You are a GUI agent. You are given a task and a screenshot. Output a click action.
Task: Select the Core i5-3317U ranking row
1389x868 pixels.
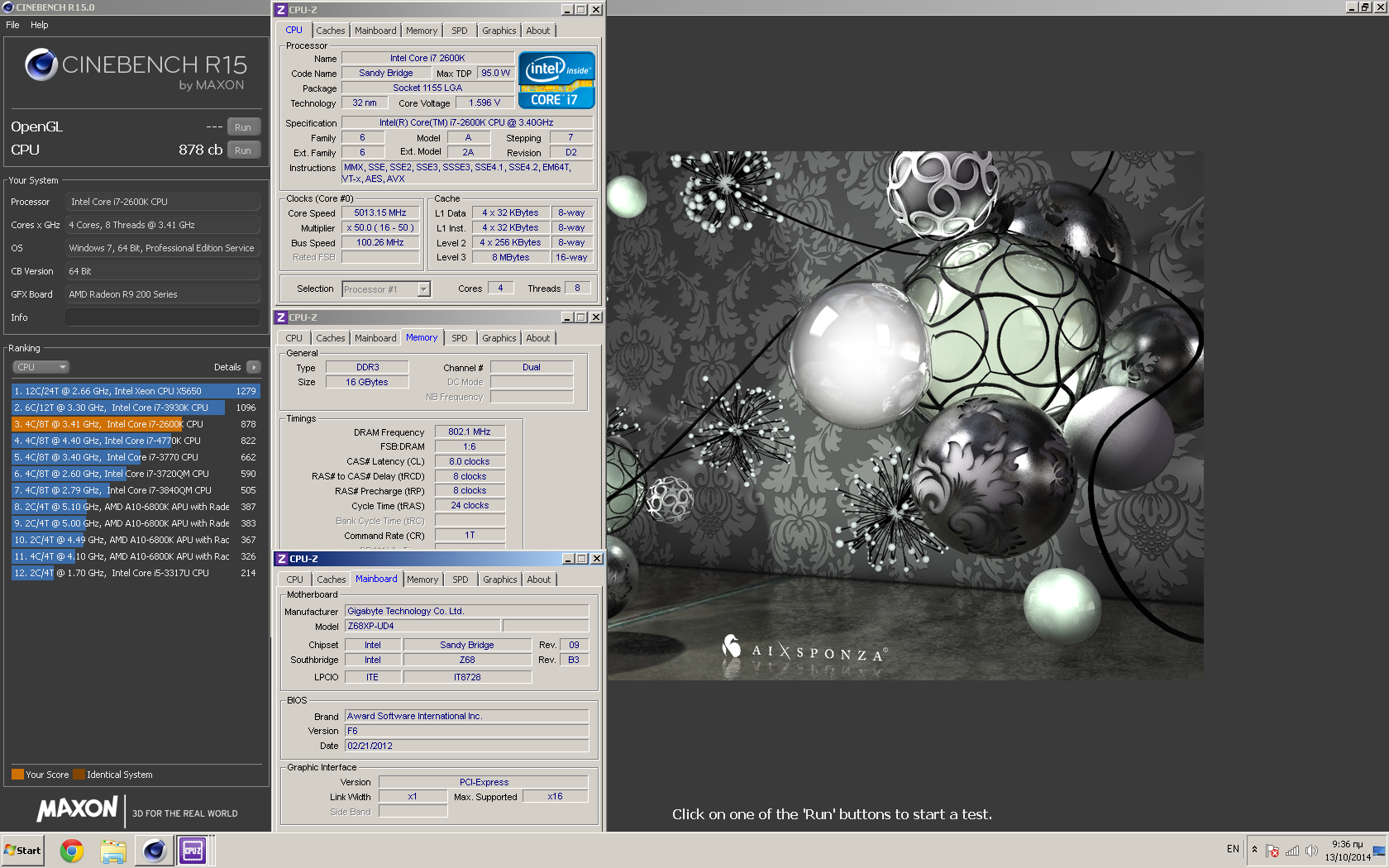point(136,573)
